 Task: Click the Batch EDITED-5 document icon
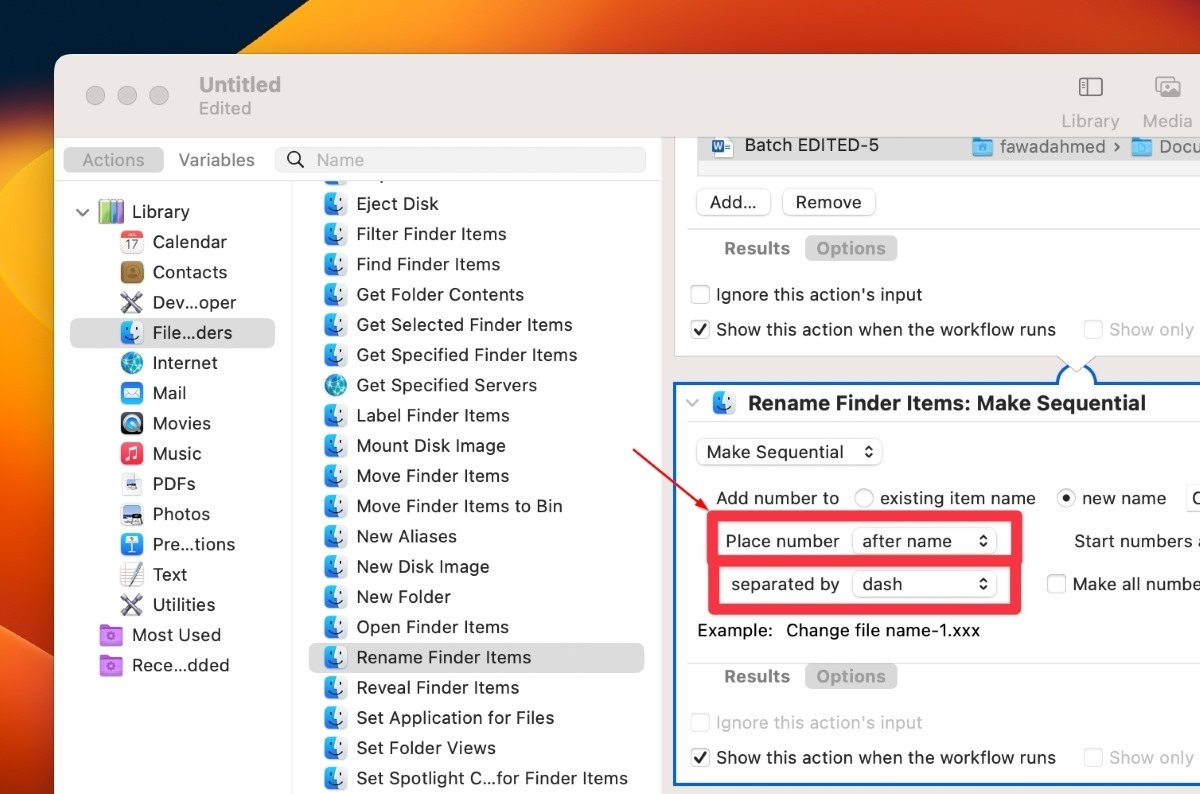click(x=722, y=146)
